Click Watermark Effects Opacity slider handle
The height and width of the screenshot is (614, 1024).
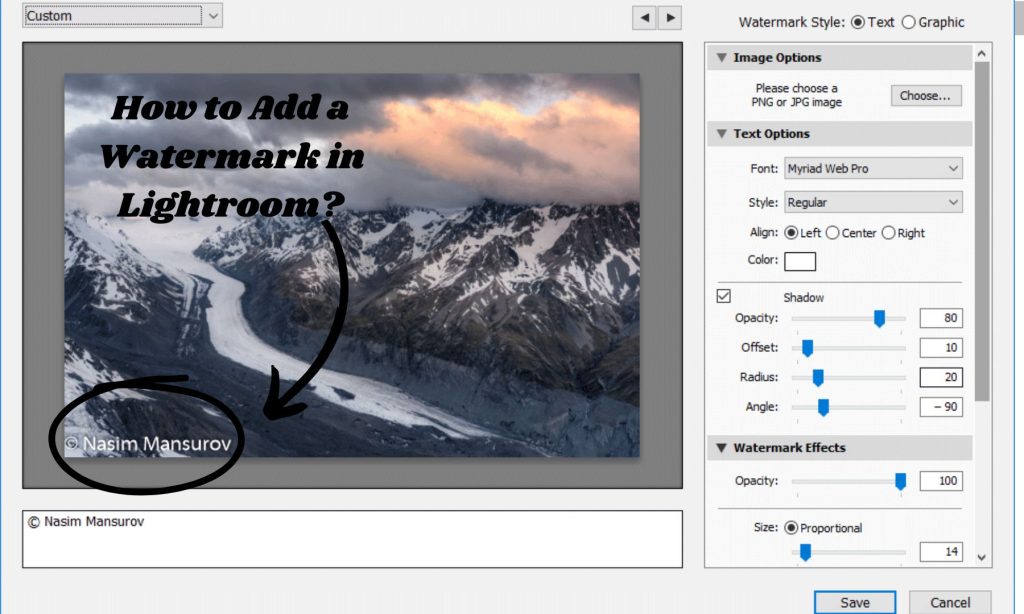pos(901,481)
